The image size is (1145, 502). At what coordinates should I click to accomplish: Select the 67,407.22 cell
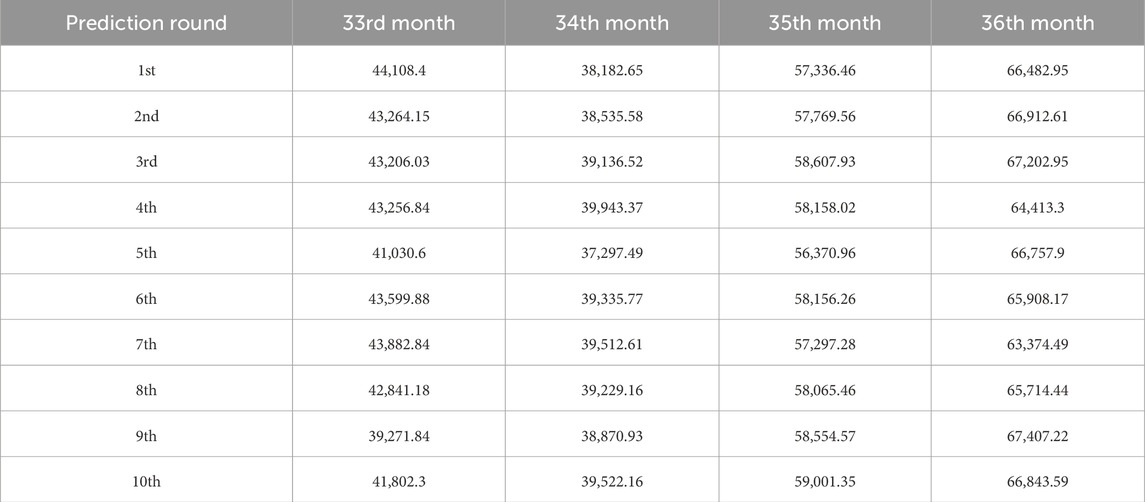pos(1037,435)
